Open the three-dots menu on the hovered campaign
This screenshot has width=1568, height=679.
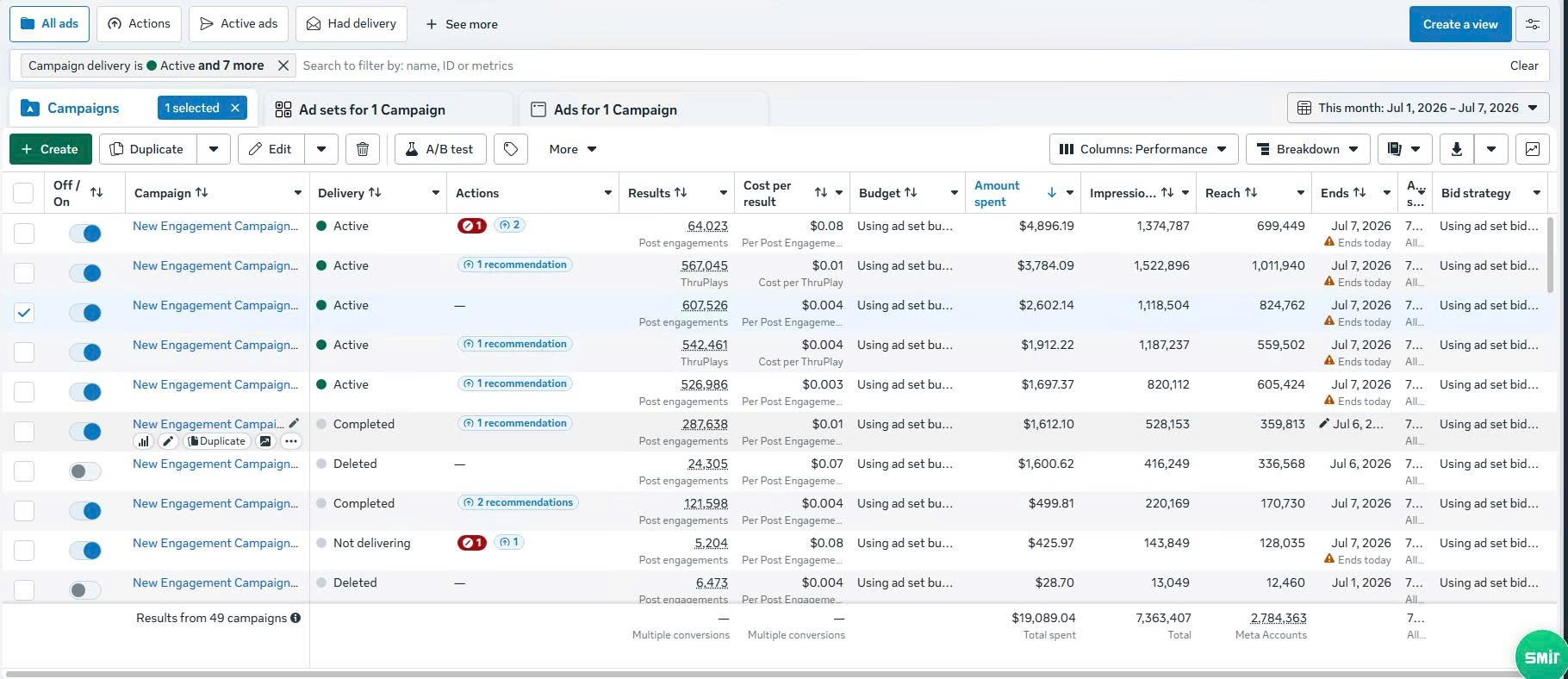click(291, 441)
